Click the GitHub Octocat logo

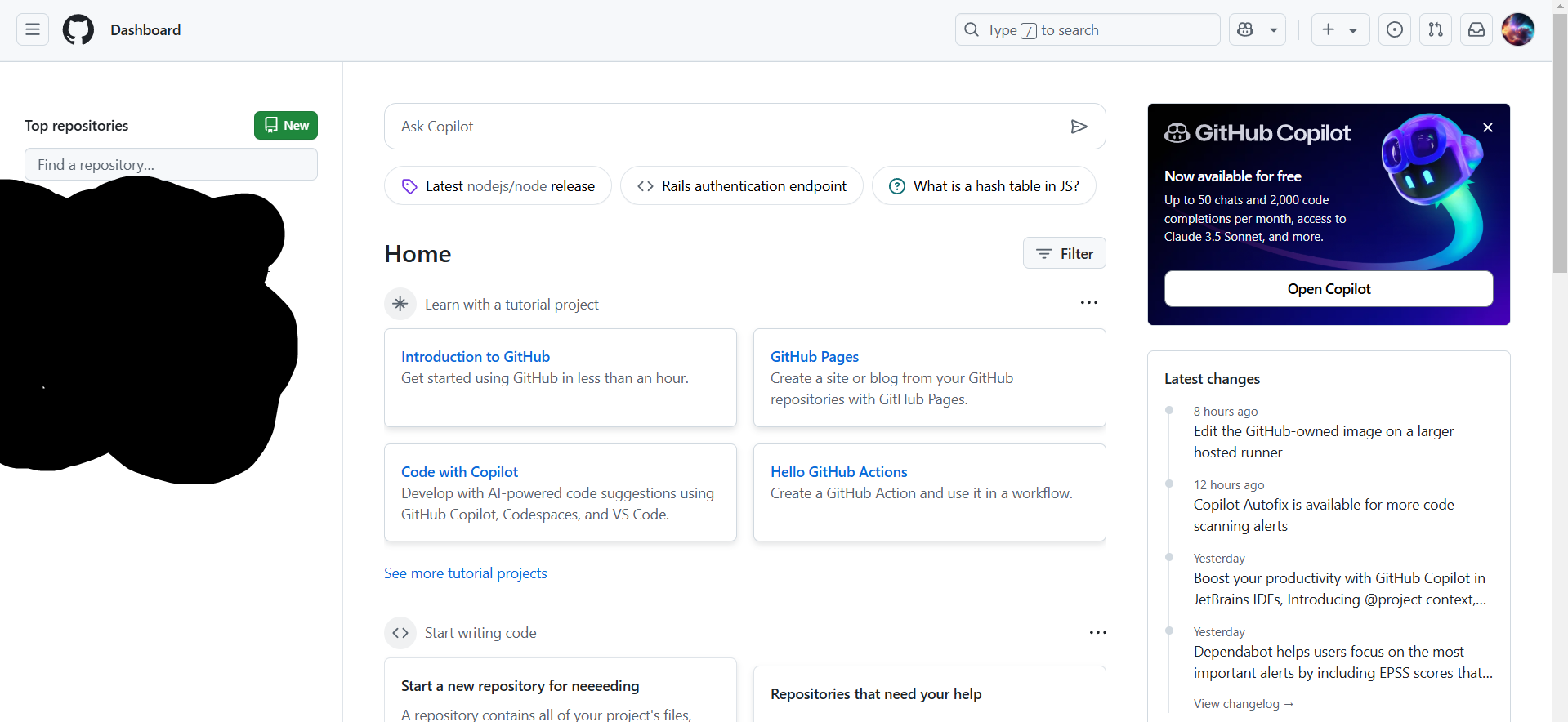pos(78,29)
